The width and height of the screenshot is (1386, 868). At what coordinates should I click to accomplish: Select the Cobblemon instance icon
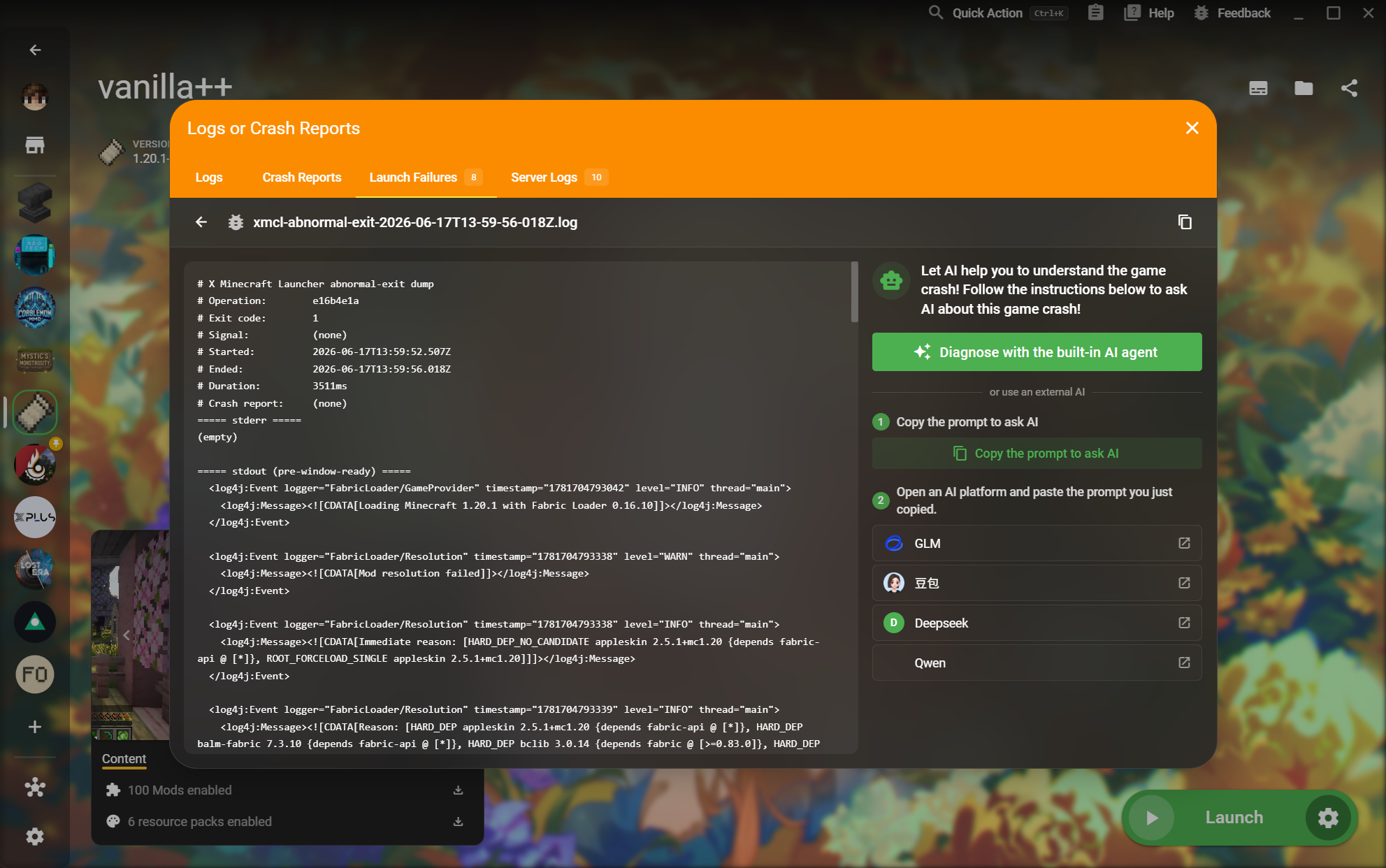pyautogui.click(x=35, y=308)
